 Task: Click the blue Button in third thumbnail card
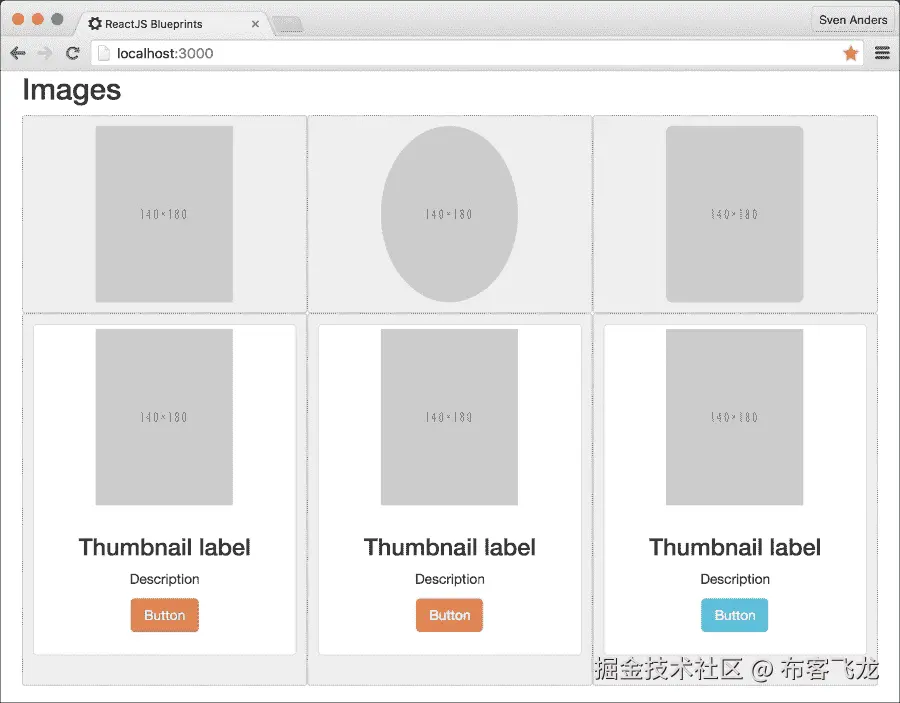(x=734, y=615)
